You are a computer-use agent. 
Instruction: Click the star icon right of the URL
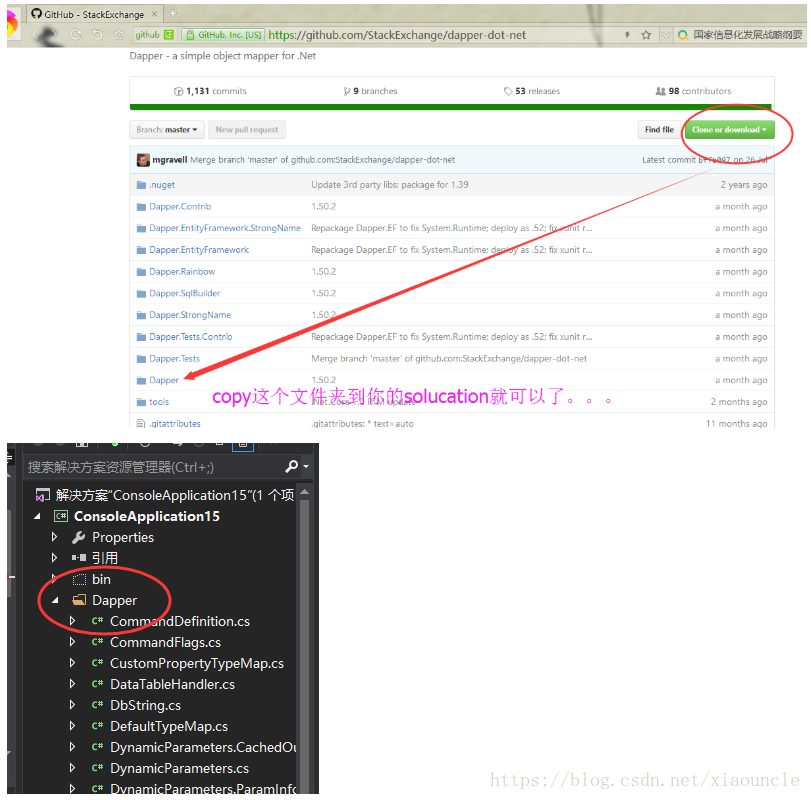(646, 35)
